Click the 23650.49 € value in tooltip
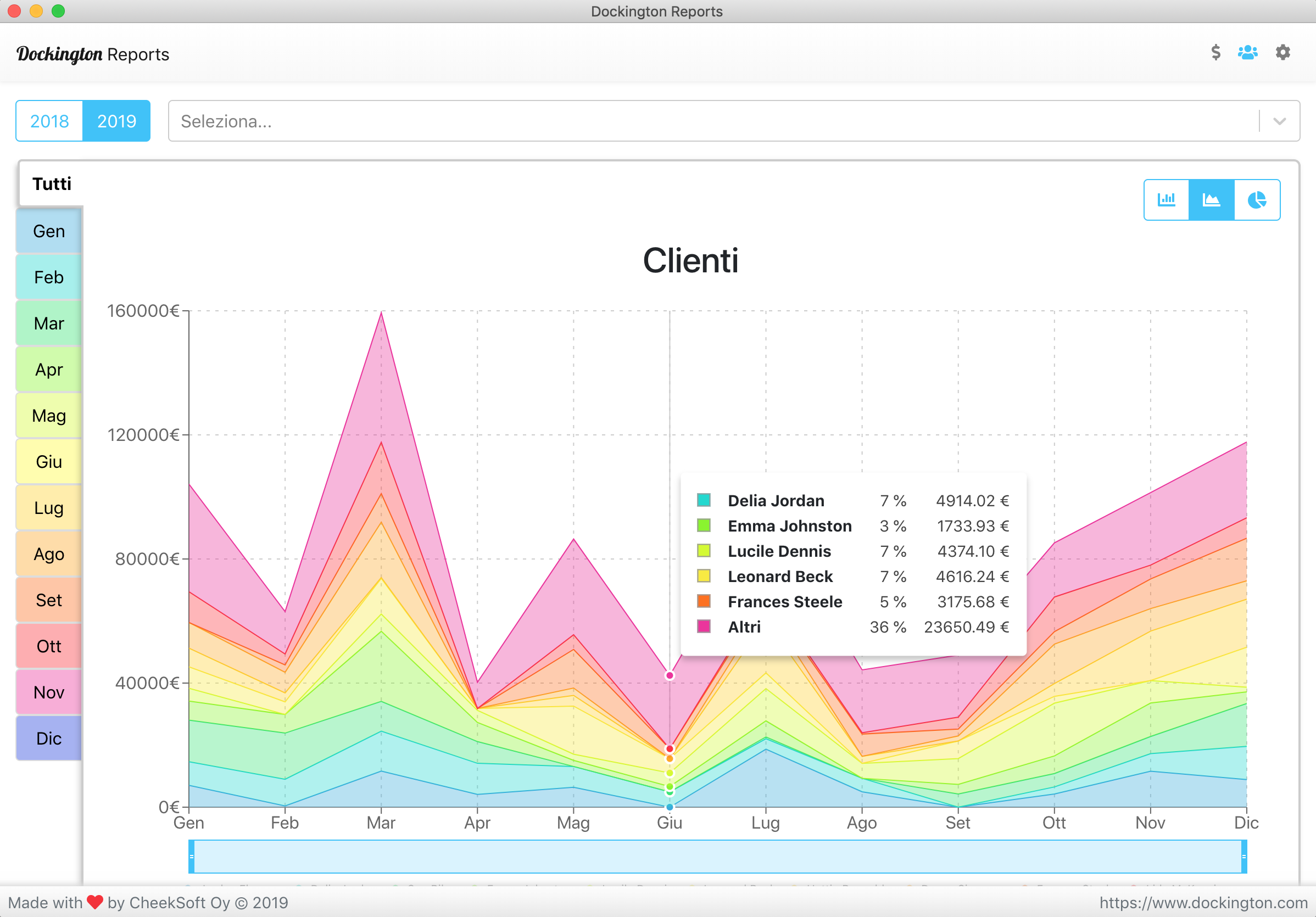The image size is (1316, 917). tap(966, 627)
